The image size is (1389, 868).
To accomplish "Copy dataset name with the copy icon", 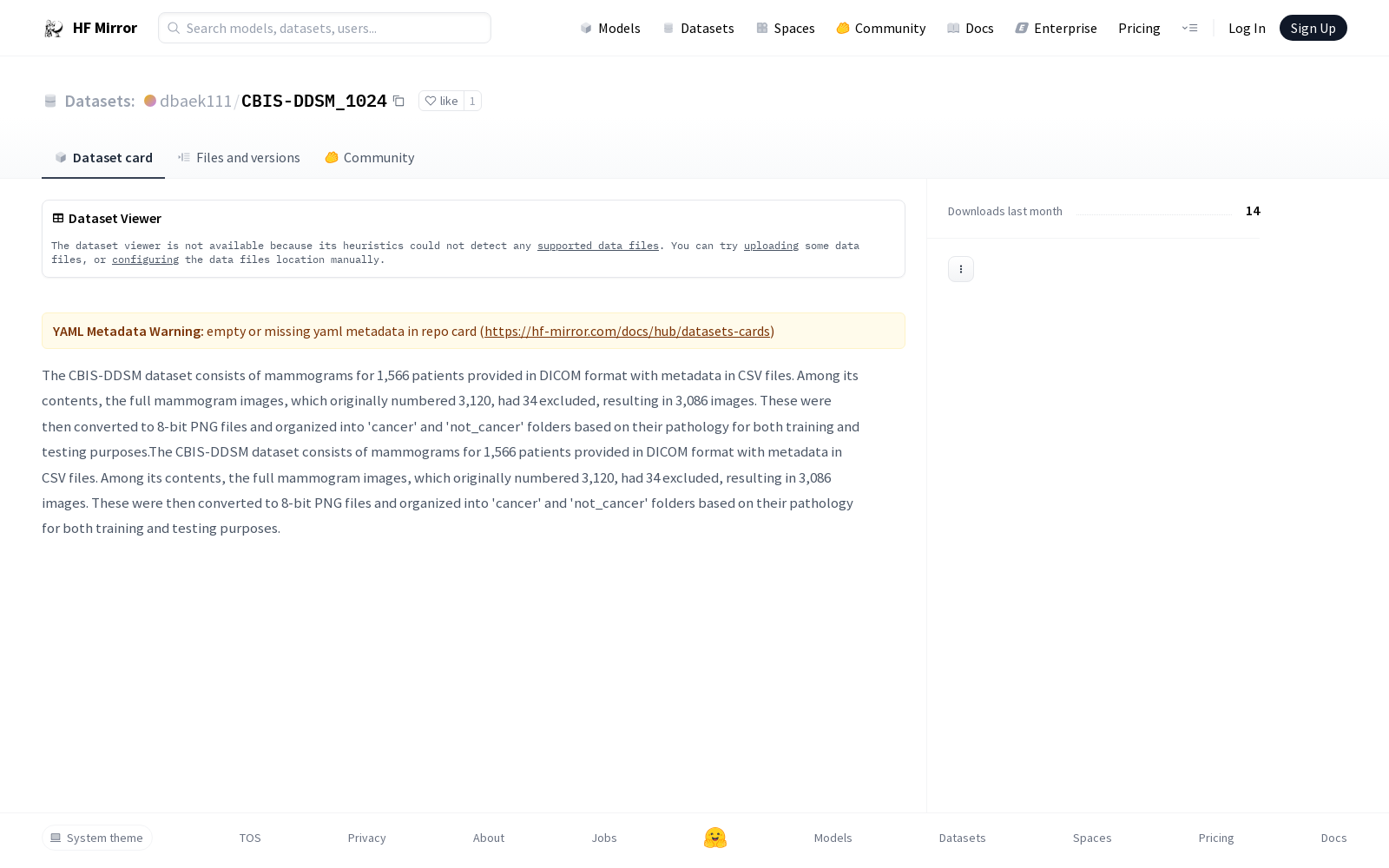I will point(398,101).
